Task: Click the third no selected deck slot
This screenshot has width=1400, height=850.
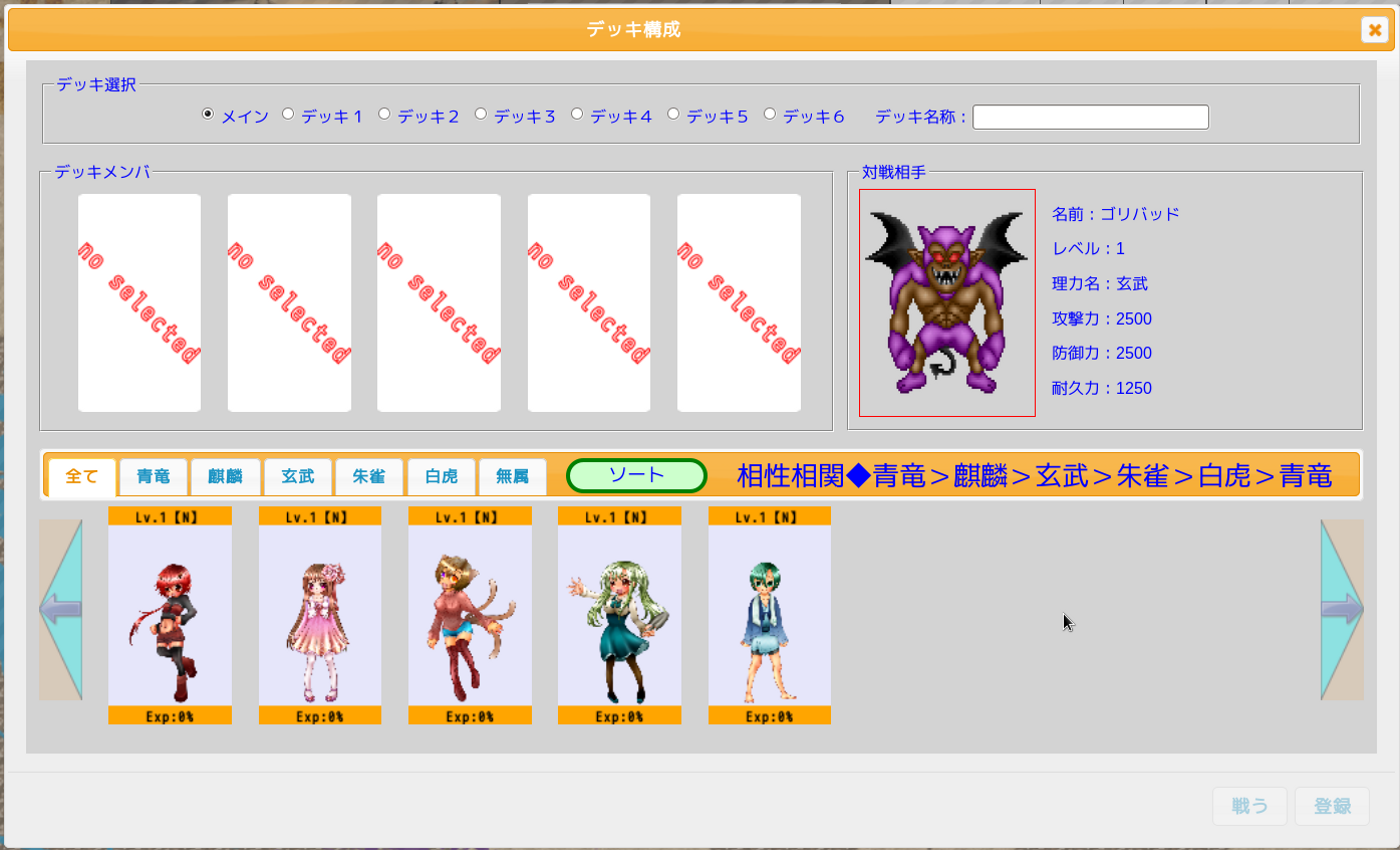Action: pos(439,303)
